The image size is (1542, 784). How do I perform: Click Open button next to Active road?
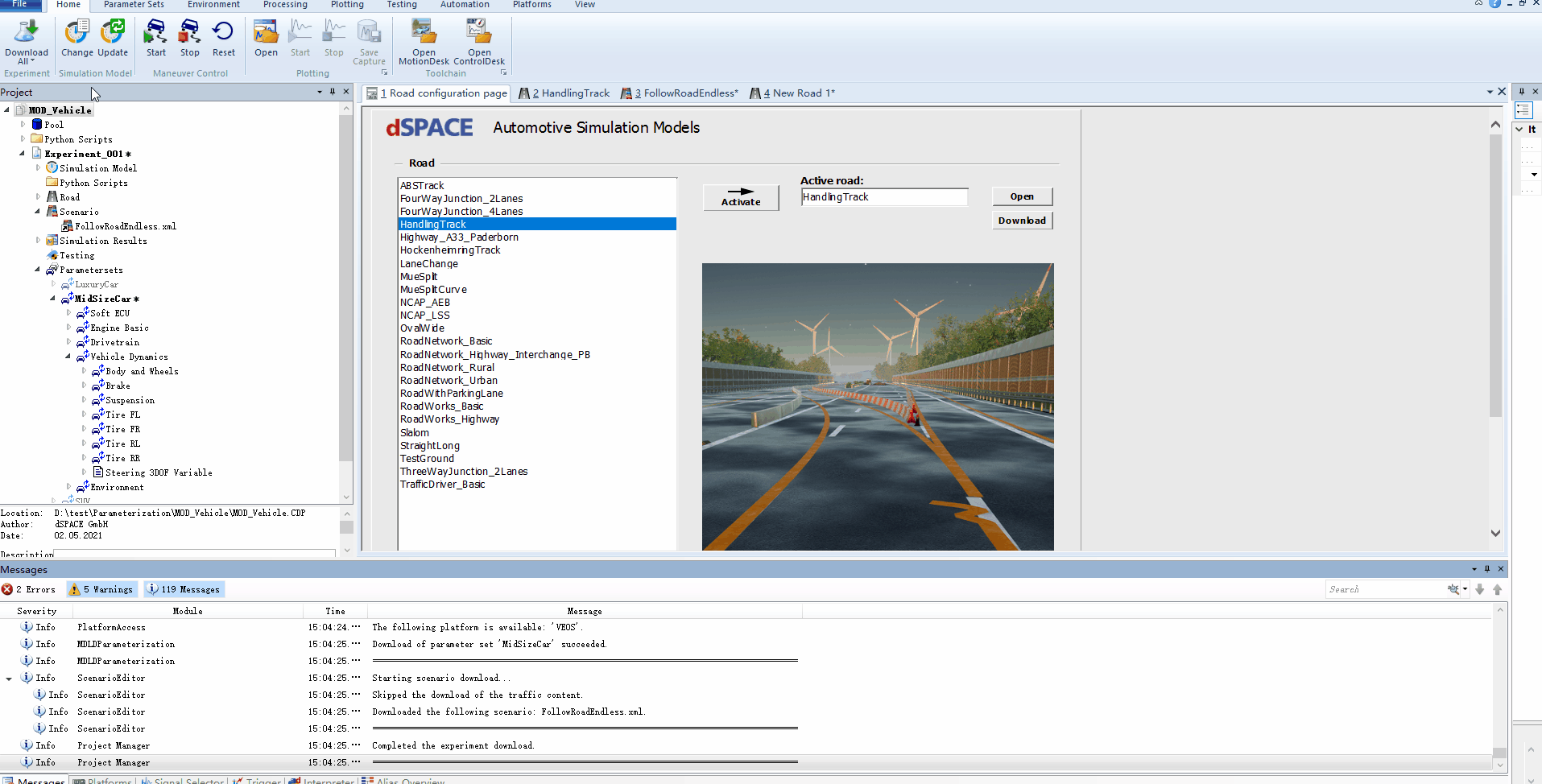click(x=1022, y=196)
